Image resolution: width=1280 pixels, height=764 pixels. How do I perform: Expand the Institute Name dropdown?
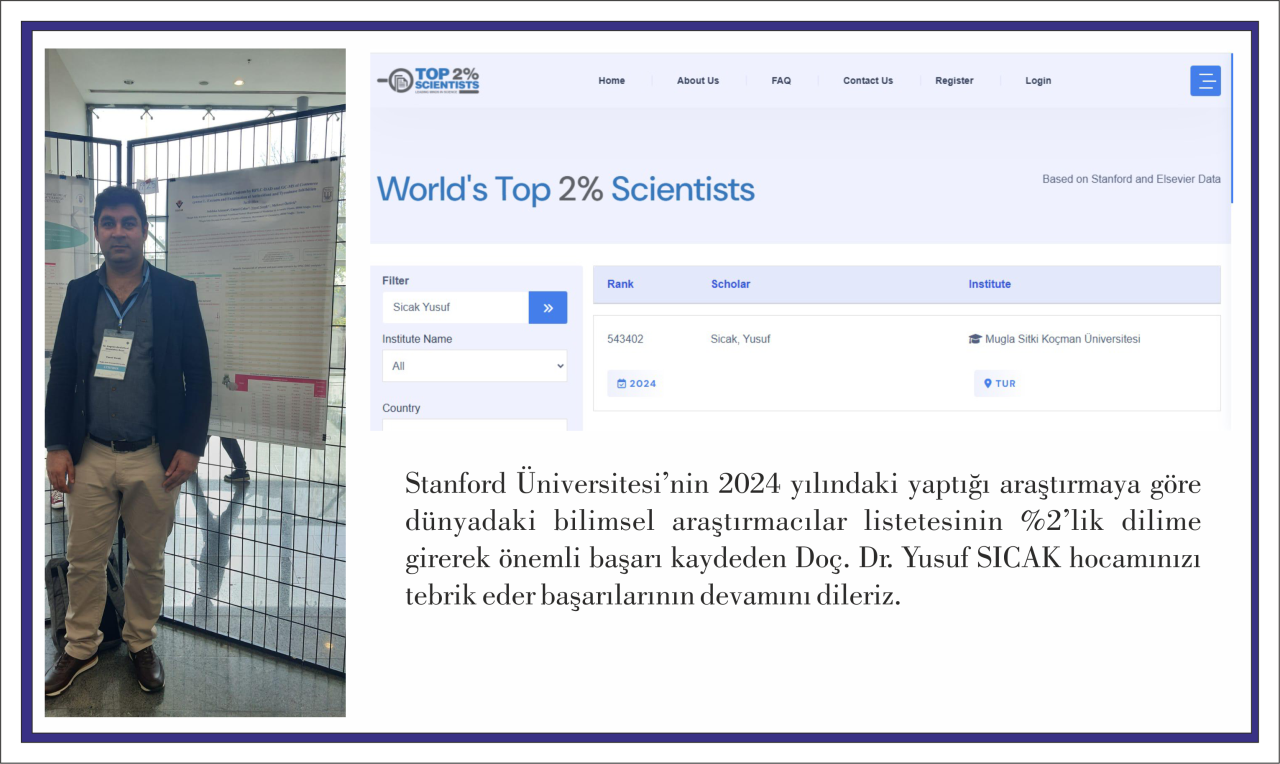pyautogui.click(x=475, y=366)
